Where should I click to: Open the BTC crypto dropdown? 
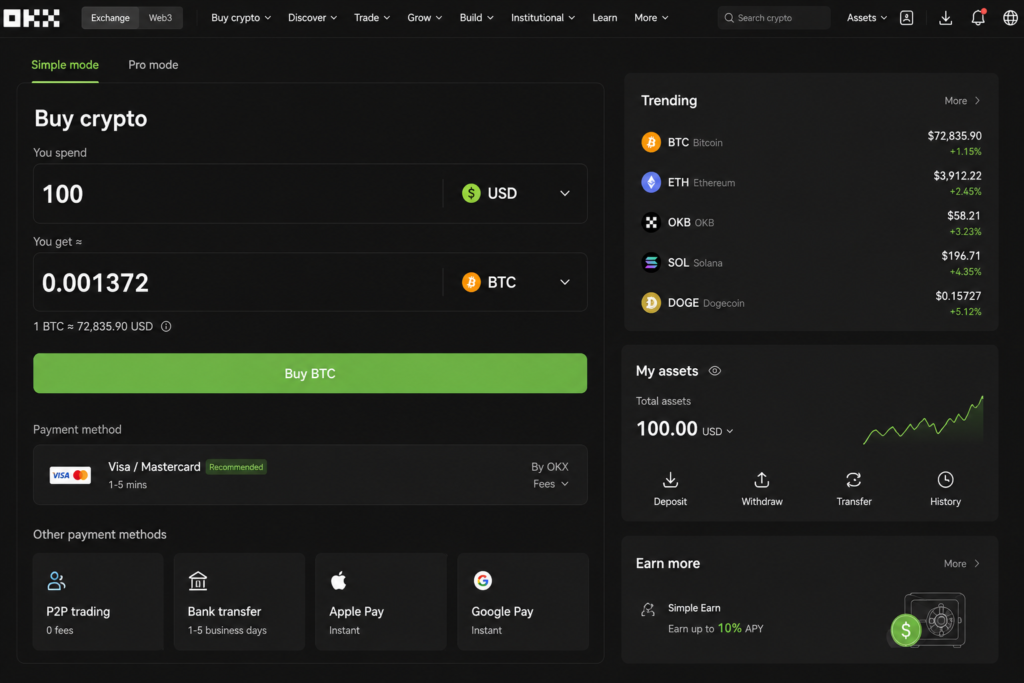pyautogui.click(x=516, y=282)
